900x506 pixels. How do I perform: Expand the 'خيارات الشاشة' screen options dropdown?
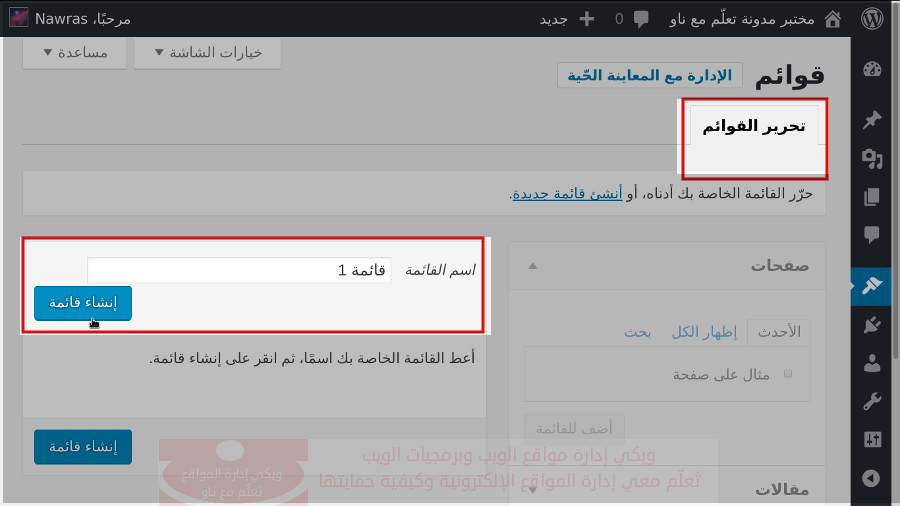[x=208, y=53]
